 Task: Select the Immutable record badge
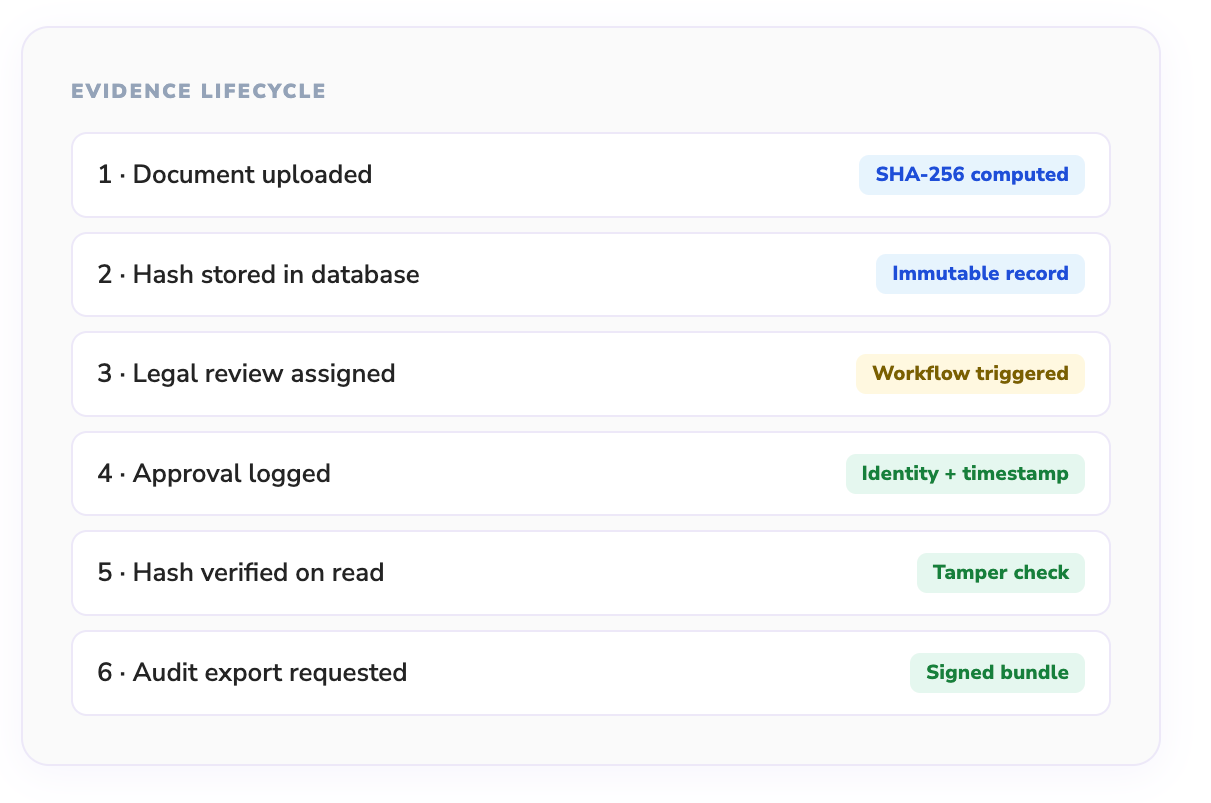click(x=980, y=274)
